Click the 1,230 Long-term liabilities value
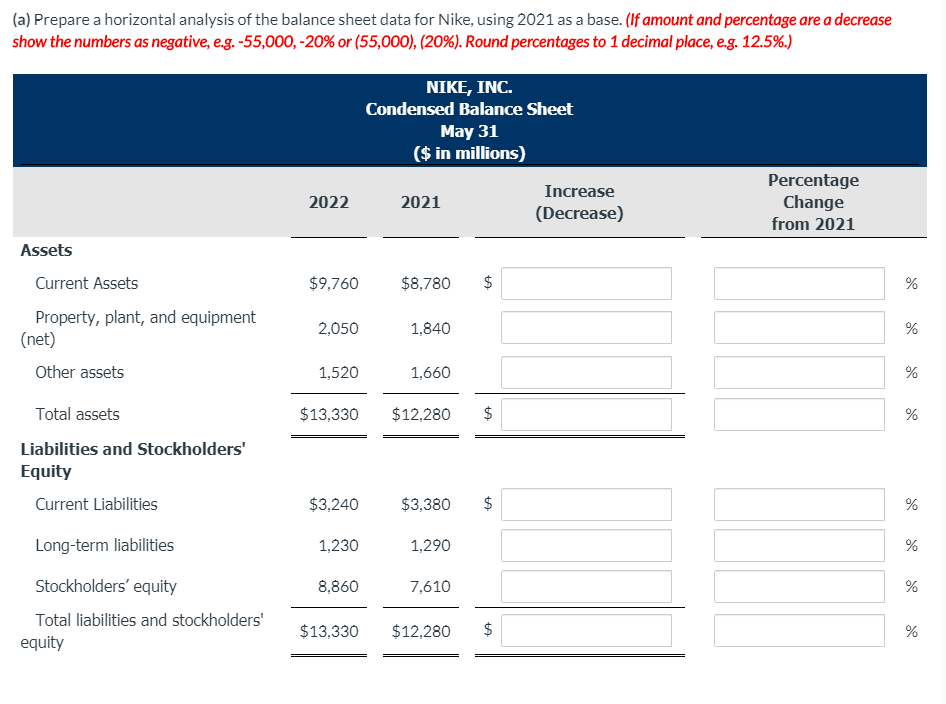This screenshot has width=946, height=704. coord(338,545)
